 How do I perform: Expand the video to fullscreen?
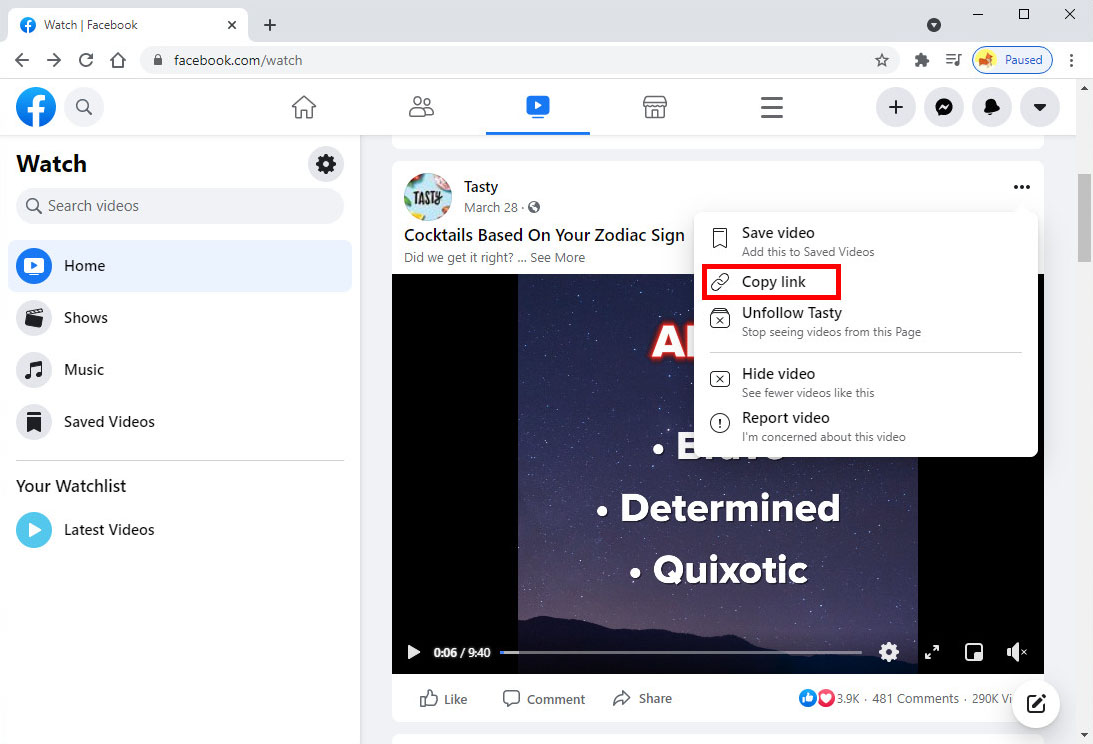click(932, 652)
